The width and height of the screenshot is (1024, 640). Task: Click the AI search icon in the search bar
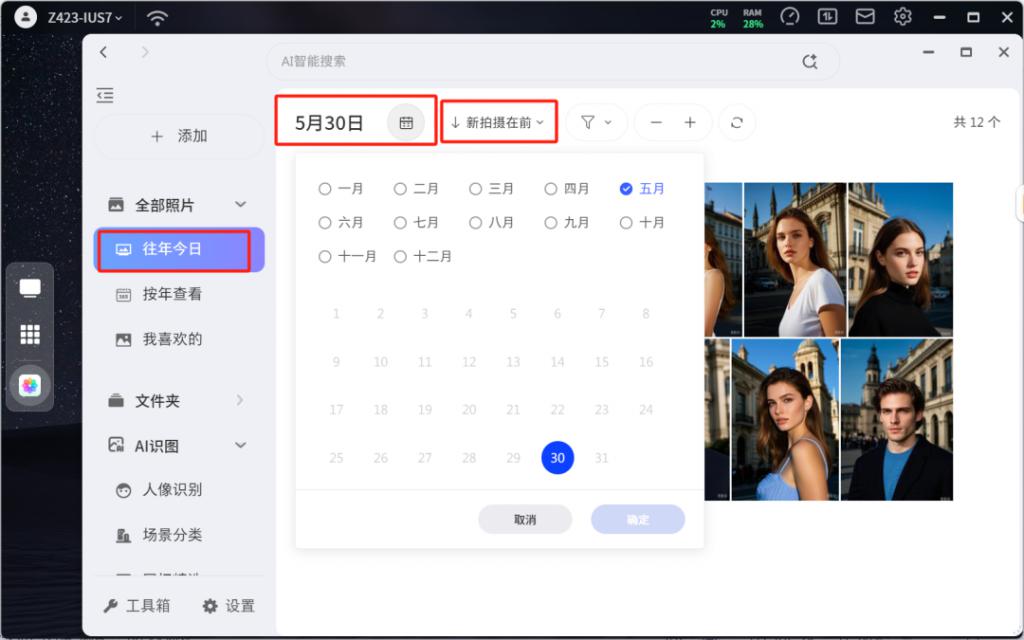[x=810, y=61]
